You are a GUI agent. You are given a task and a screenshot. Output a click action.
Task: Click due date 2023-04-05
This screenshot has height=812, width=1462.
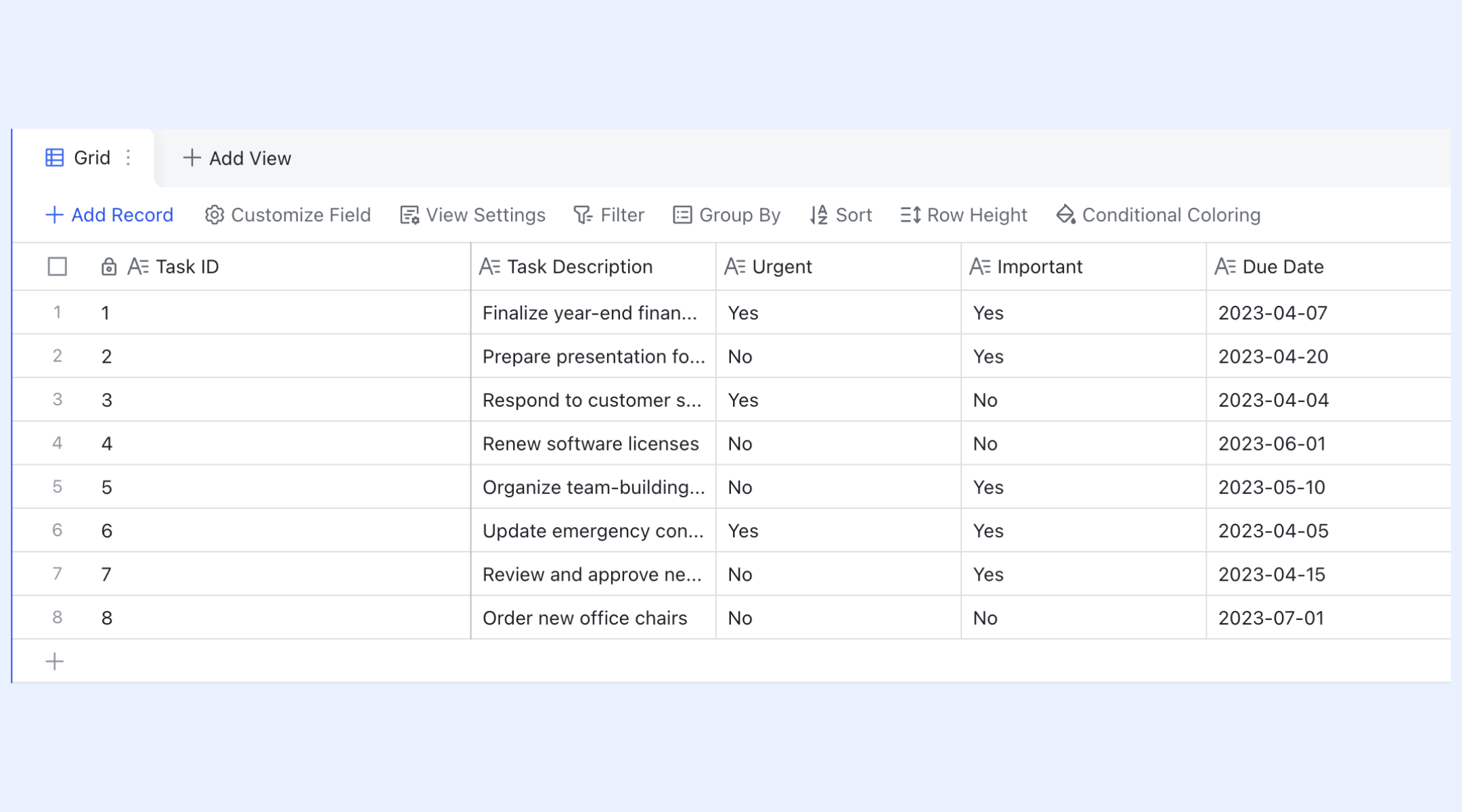[1329, 531]
